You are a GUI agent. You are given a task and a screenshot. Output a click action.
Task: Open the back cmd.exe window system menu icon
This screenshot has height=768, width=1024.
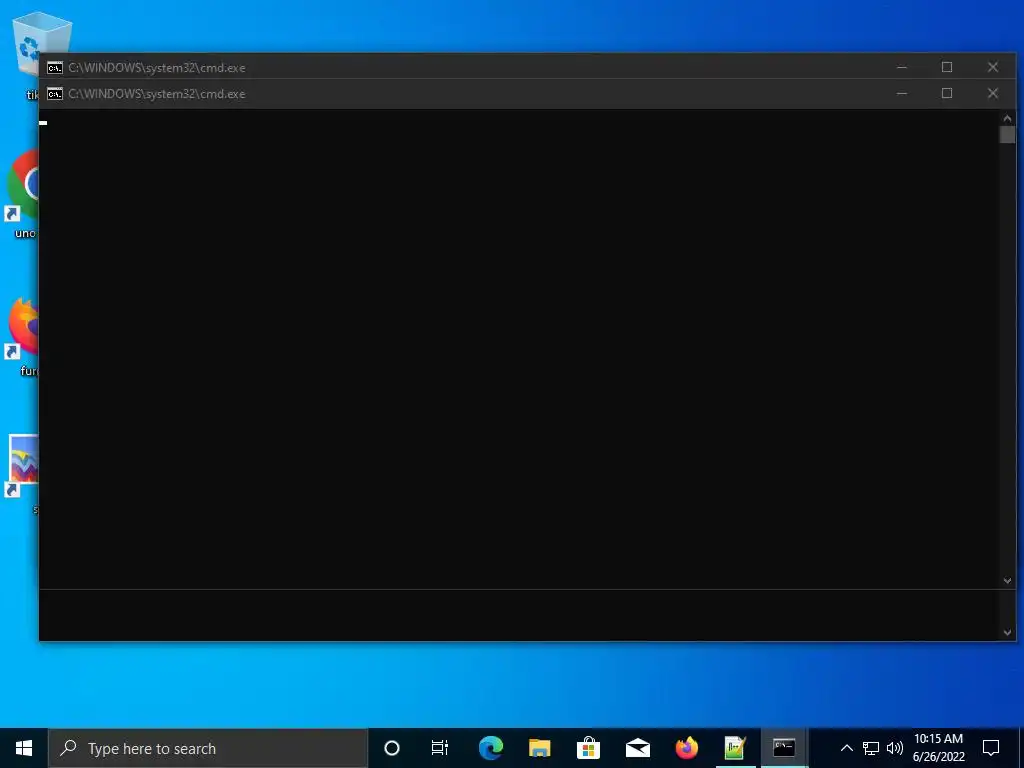pyautogui.click(x=55, y=68)
